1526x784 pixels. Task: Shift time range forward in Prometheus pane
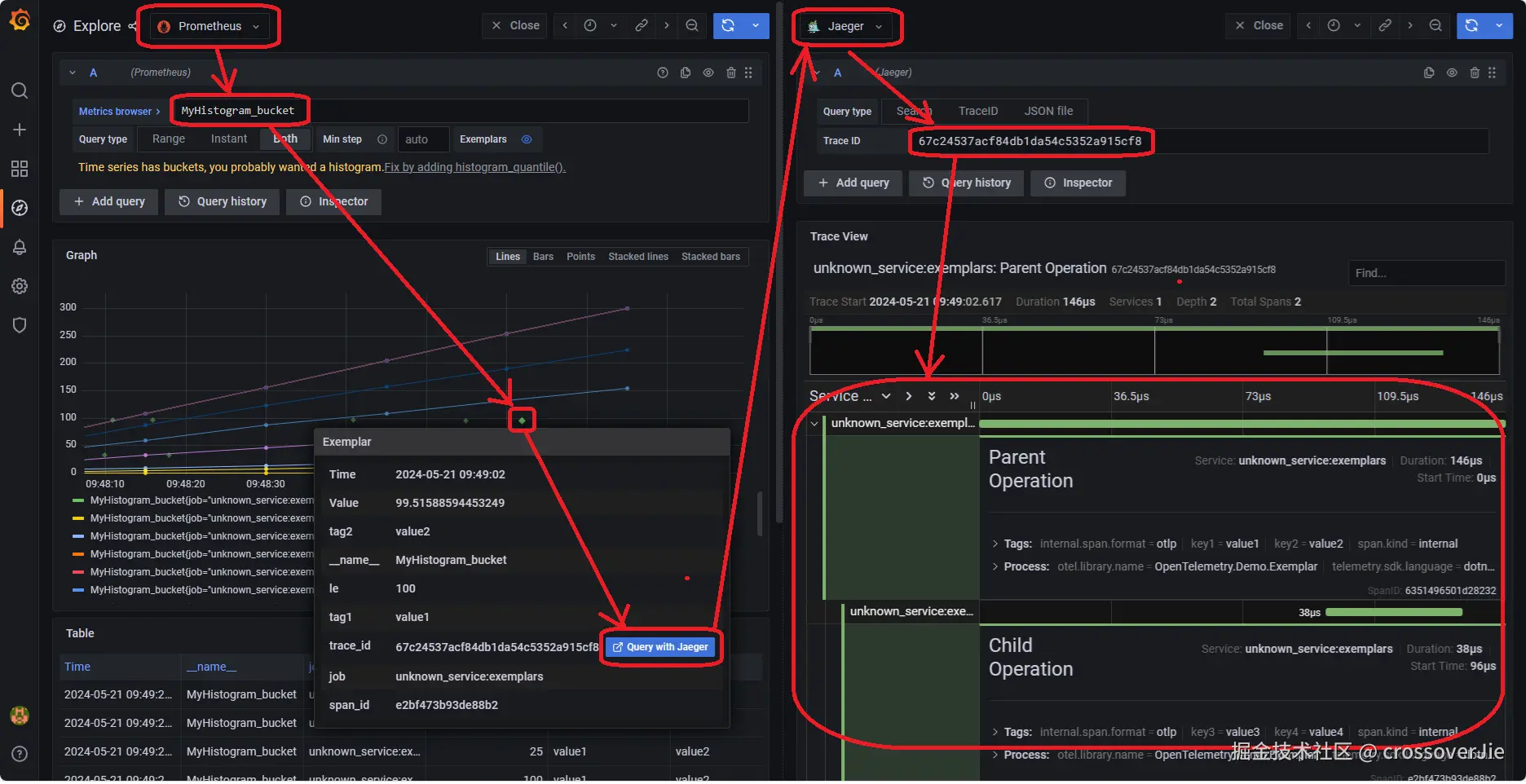[x=667, y=26]
